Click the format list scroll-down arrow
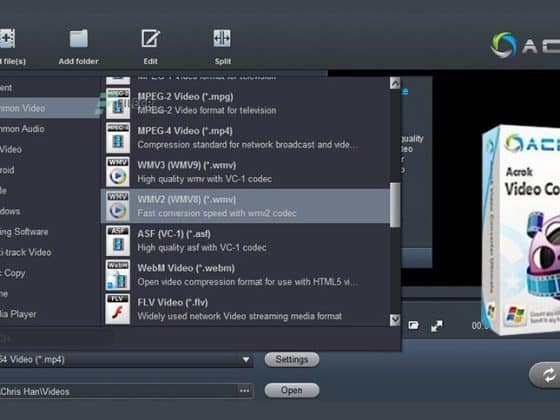This screenshot has width=560, height=420. [x=395, y=320]
